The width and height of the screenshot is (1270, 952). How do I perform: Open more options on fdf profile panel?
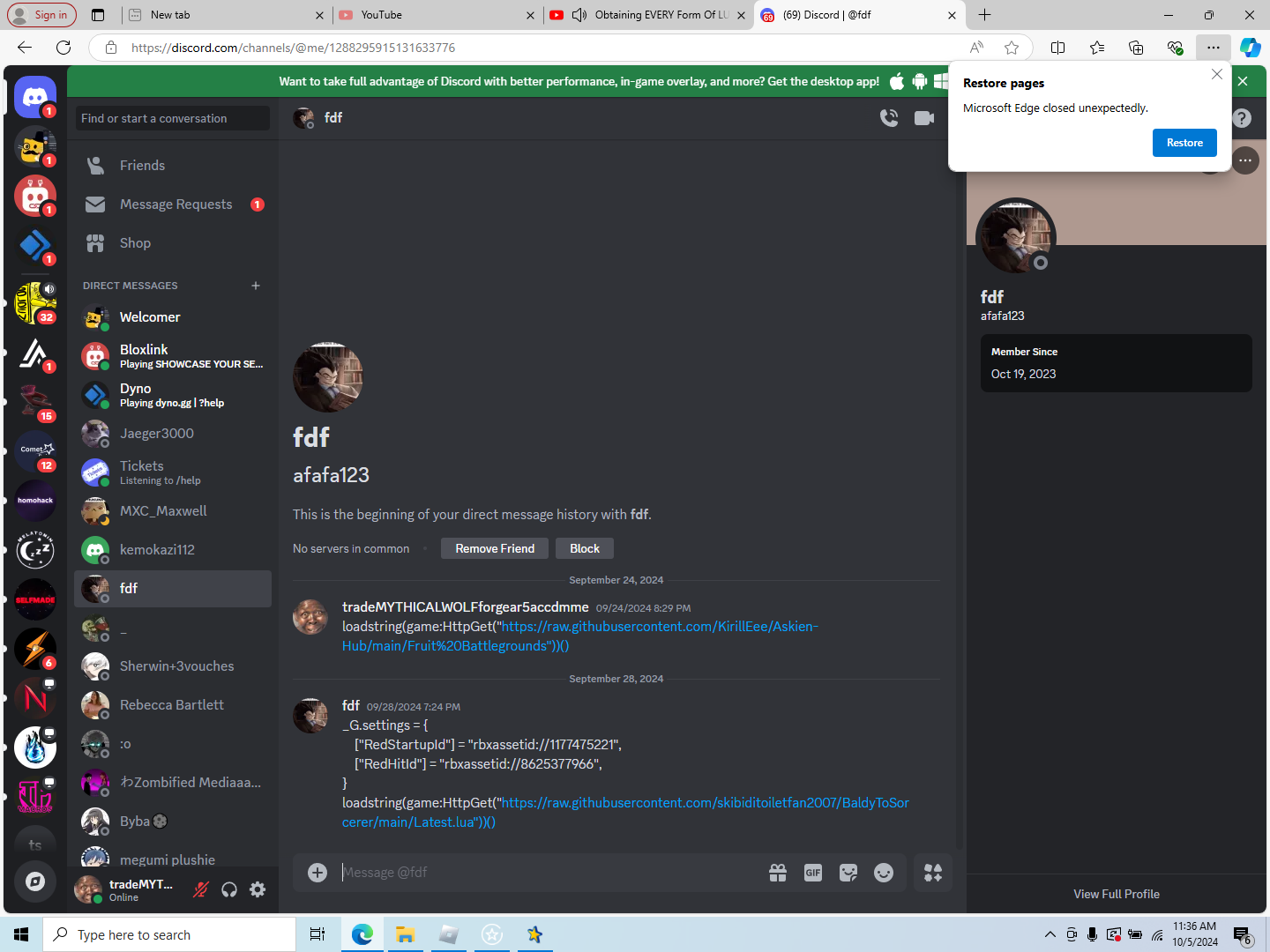click(x=1245, y=160)
